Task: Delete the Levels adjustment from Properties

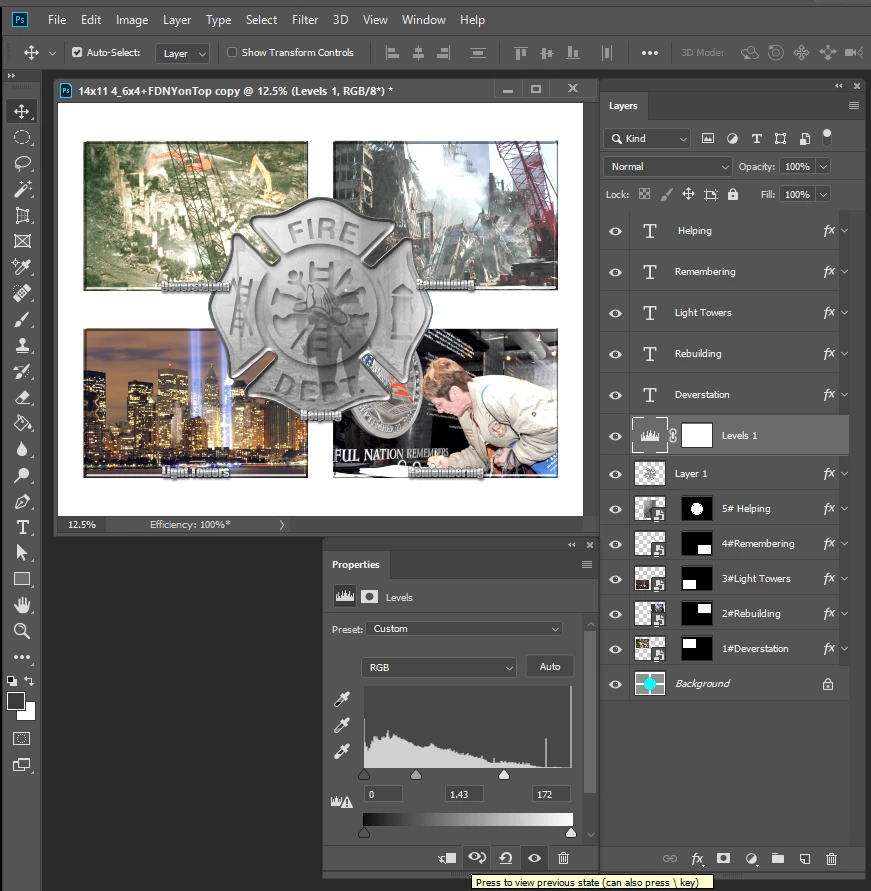Action: point(563,858)
